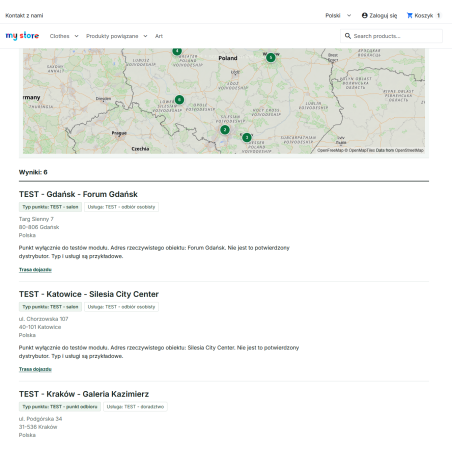The height and width of the screenshot is (452, 452).
Task: Select map marker number 4 at map top
Action: (x=177, y=51)
